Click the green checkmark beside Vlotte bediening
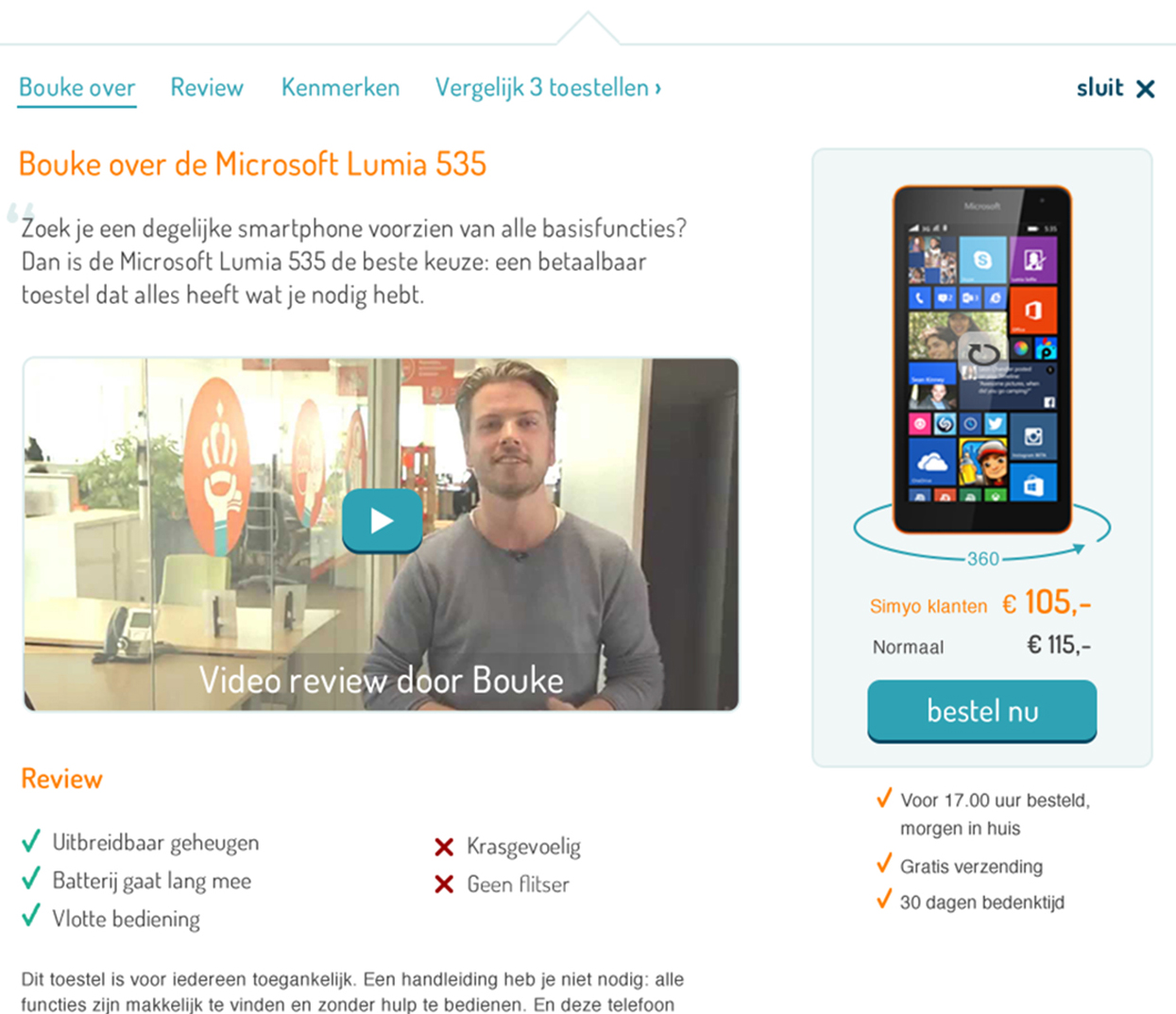 (x=31, y=917)
